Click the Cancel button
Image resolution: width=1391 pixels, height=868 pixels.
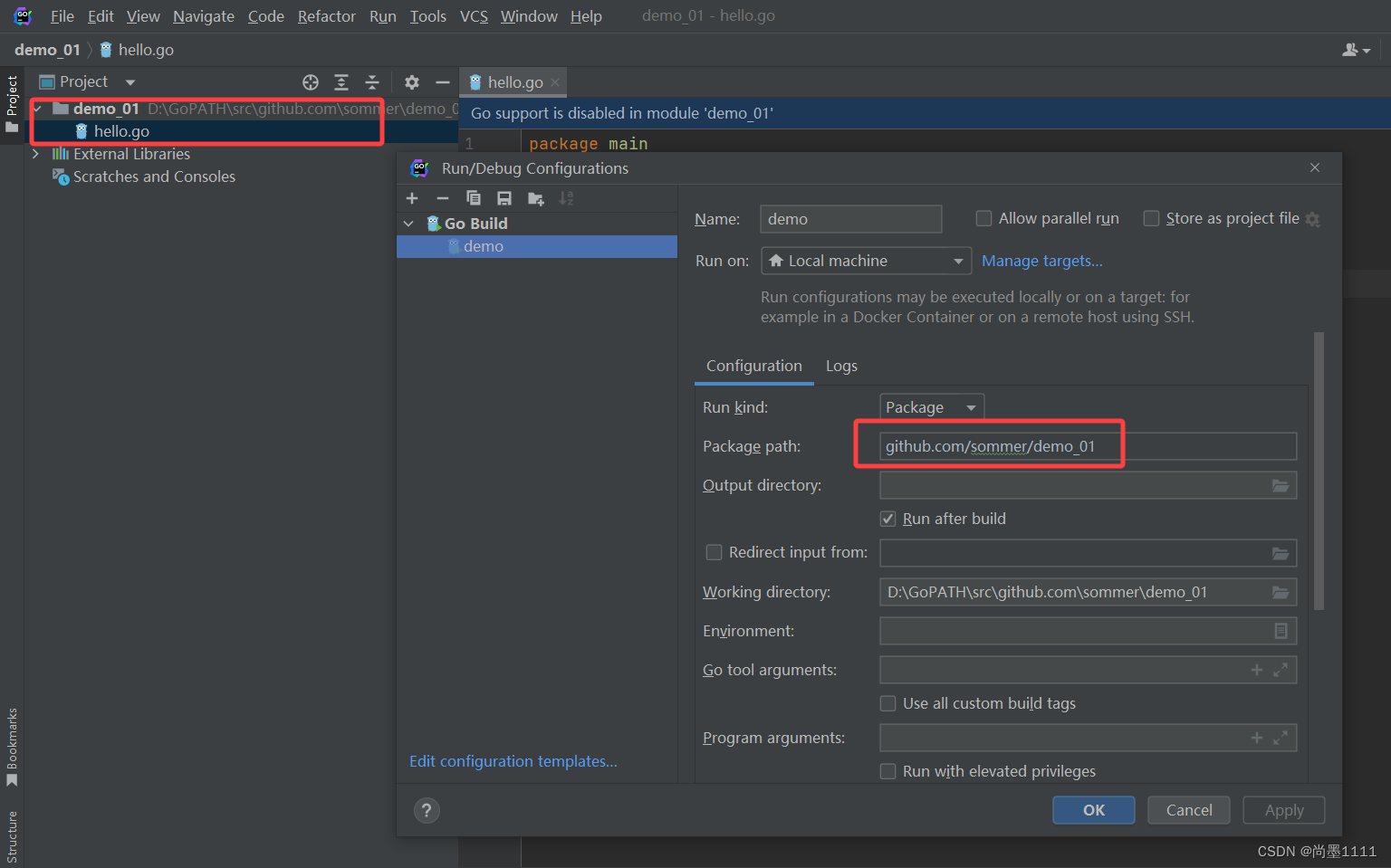pyautogui.click(x=1189, y=810)
